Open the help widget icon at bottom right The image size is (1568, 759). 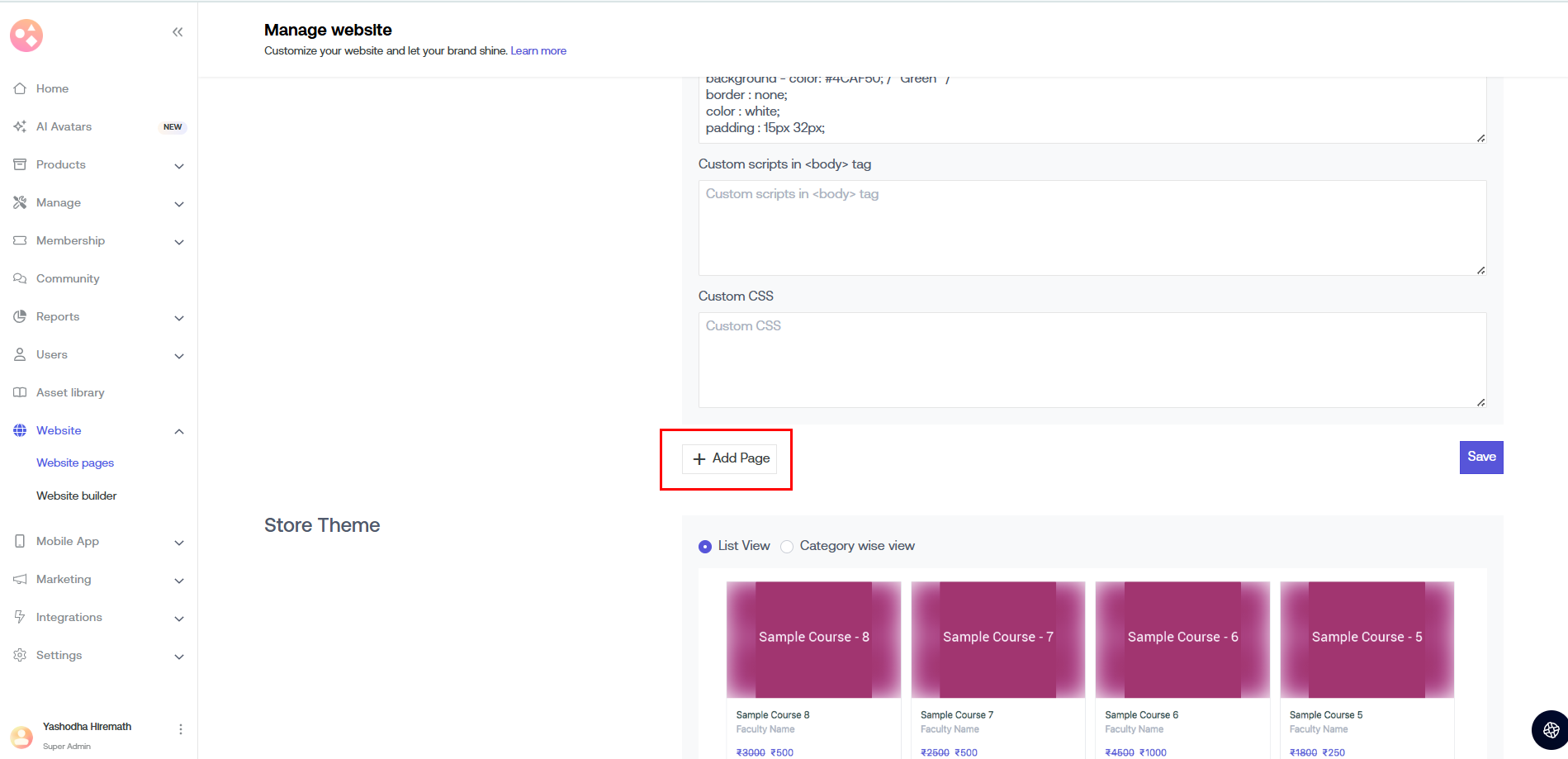(x=1550, y=729)
